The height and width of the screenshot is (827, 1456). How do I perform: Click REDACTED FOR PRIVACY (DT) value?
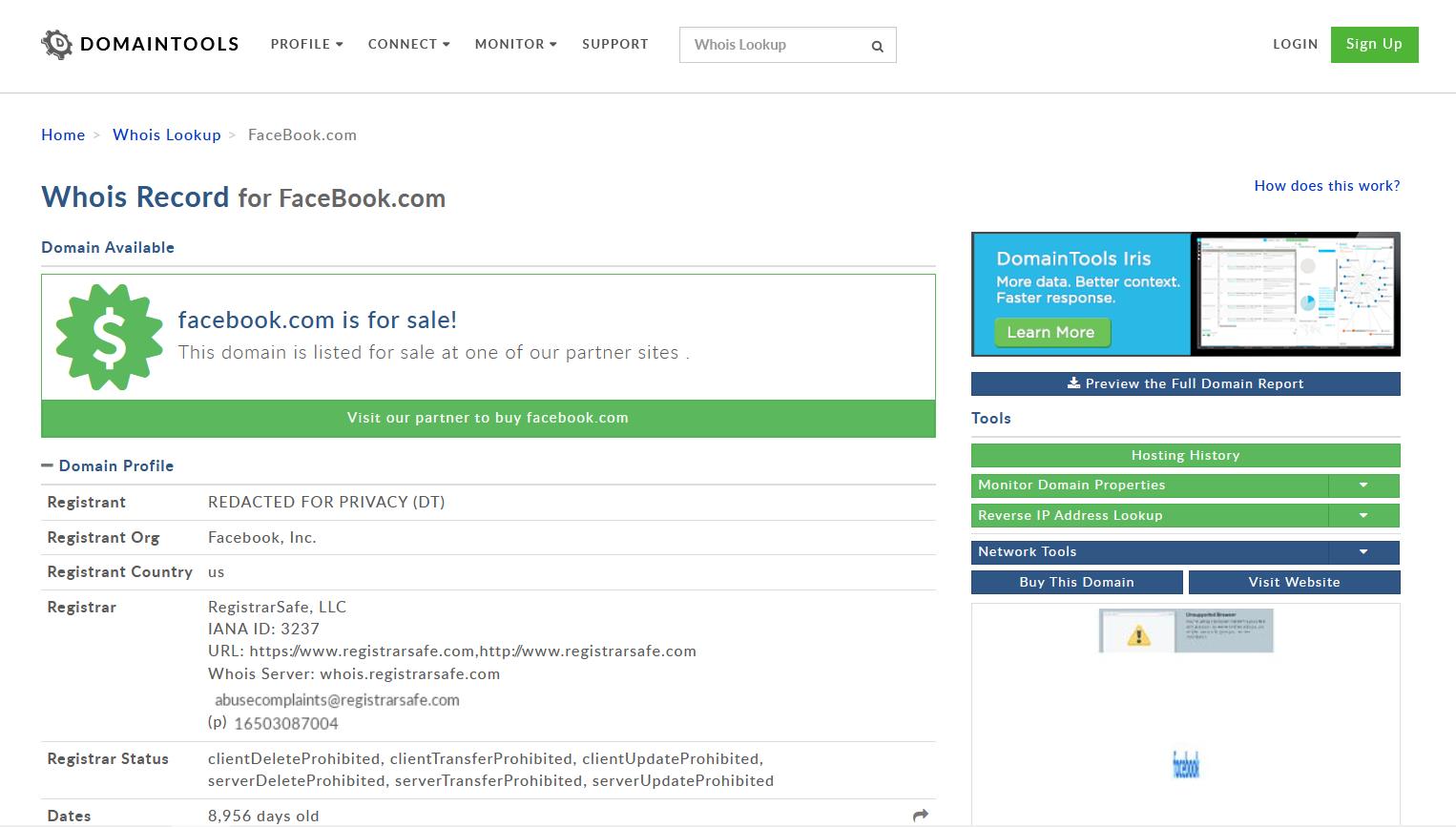click(326, 502)
